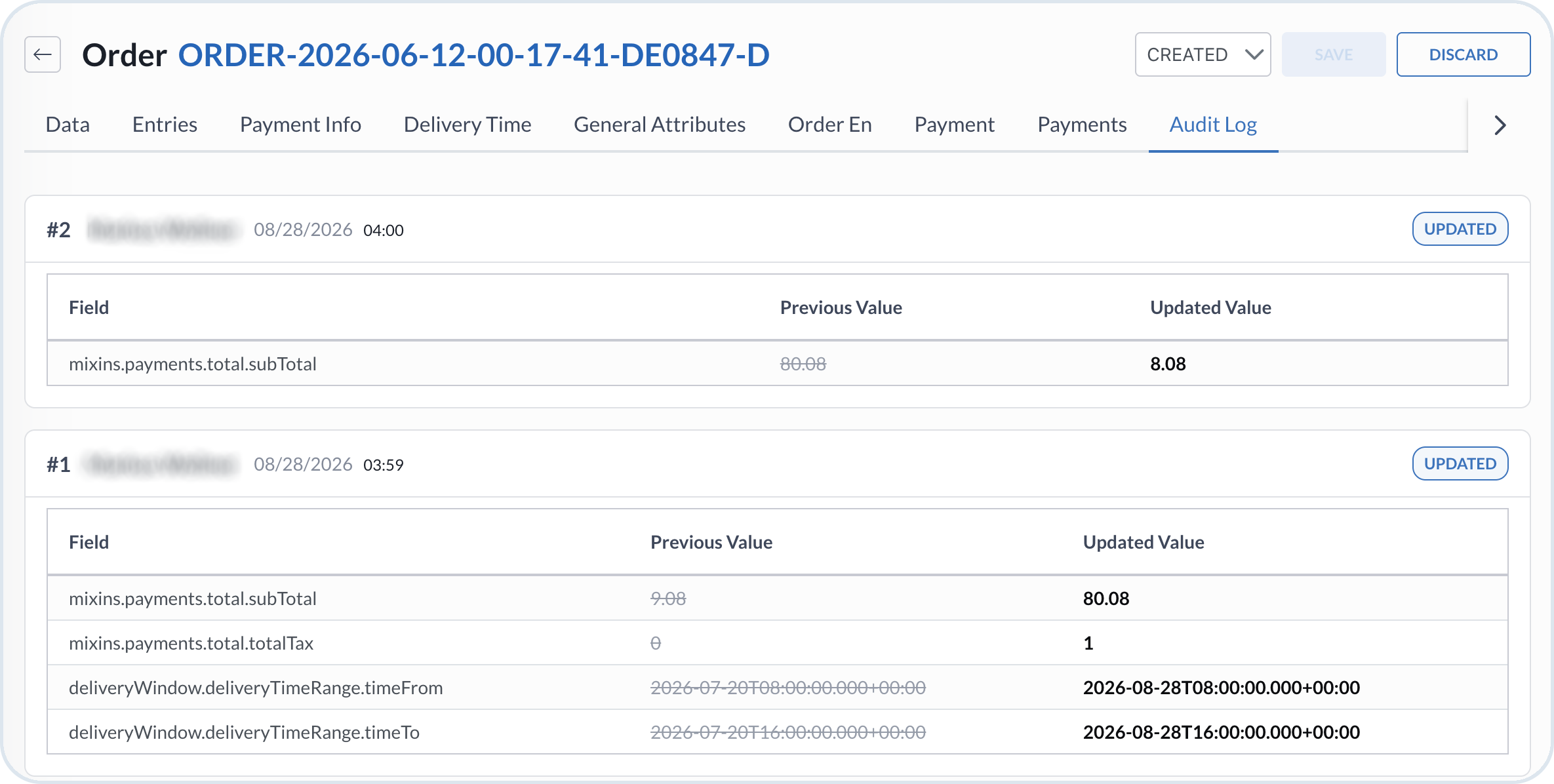Click the UPDATED badge on entry #2
This screenshot has width=1554, height=784.
[x=1460, y=229]
